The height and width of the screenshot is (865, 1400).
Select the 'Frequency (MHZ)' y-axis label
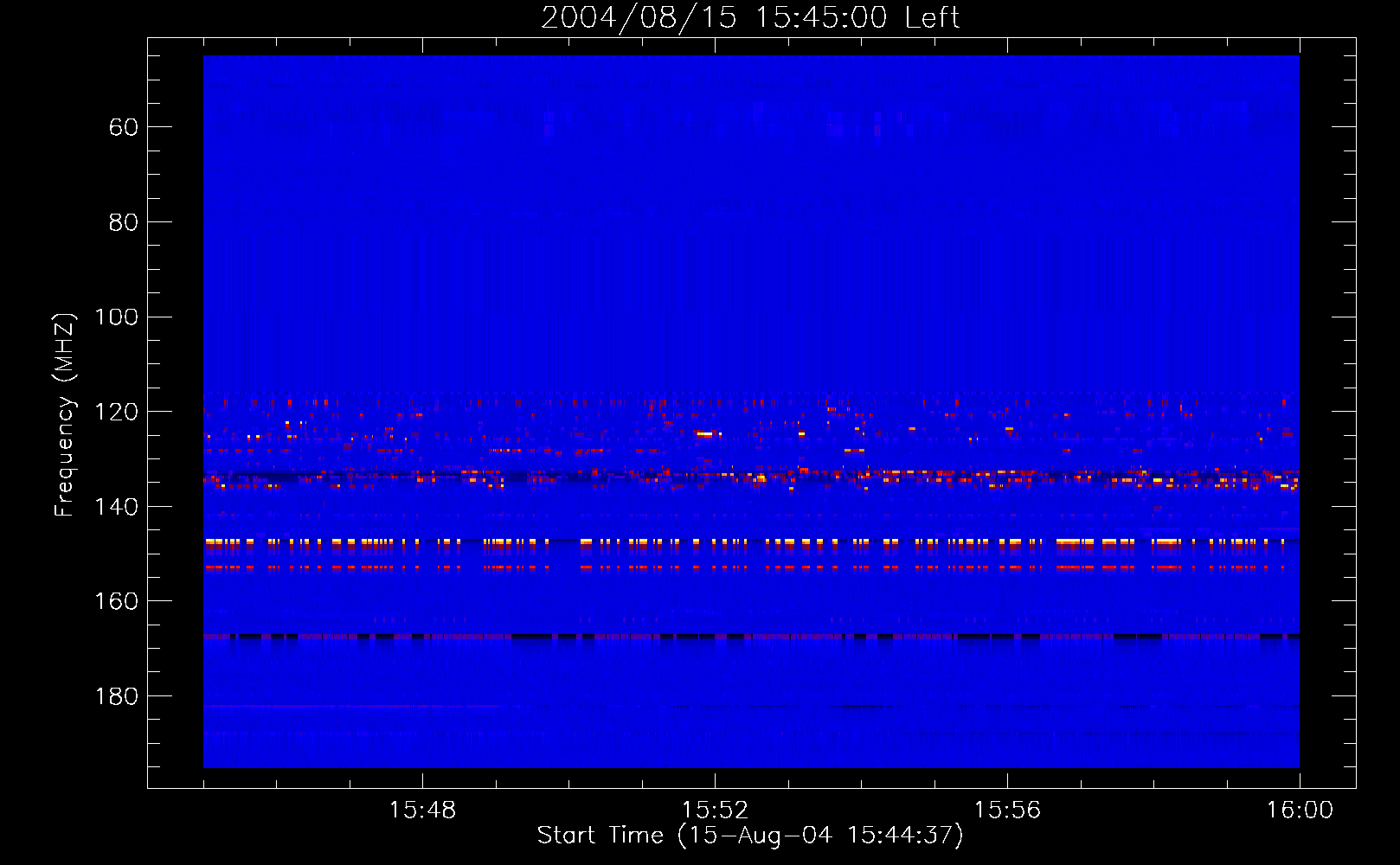pos(65,414)
